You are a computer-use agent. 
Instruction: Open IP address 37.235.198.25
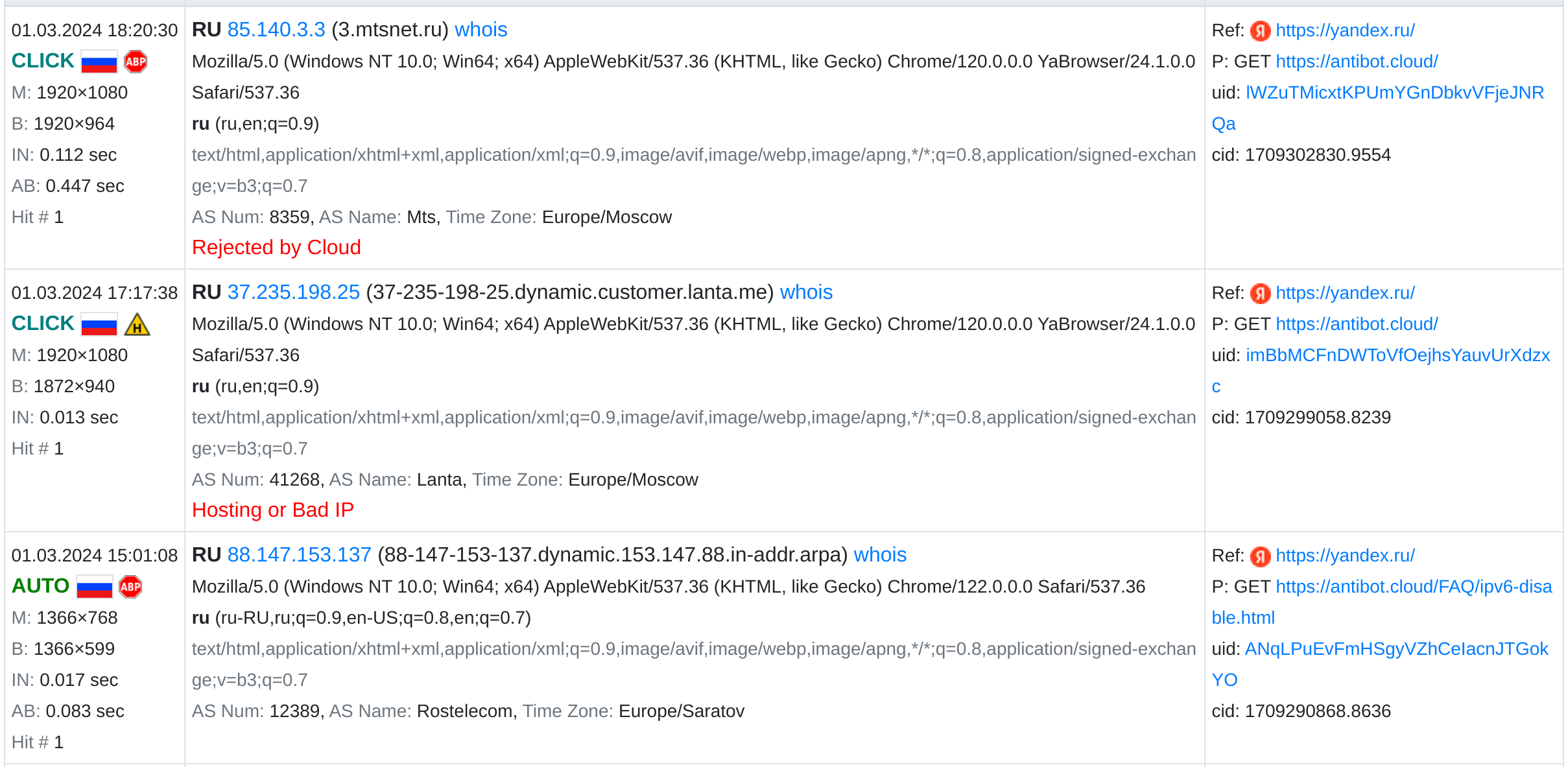(x=293, y=292)
